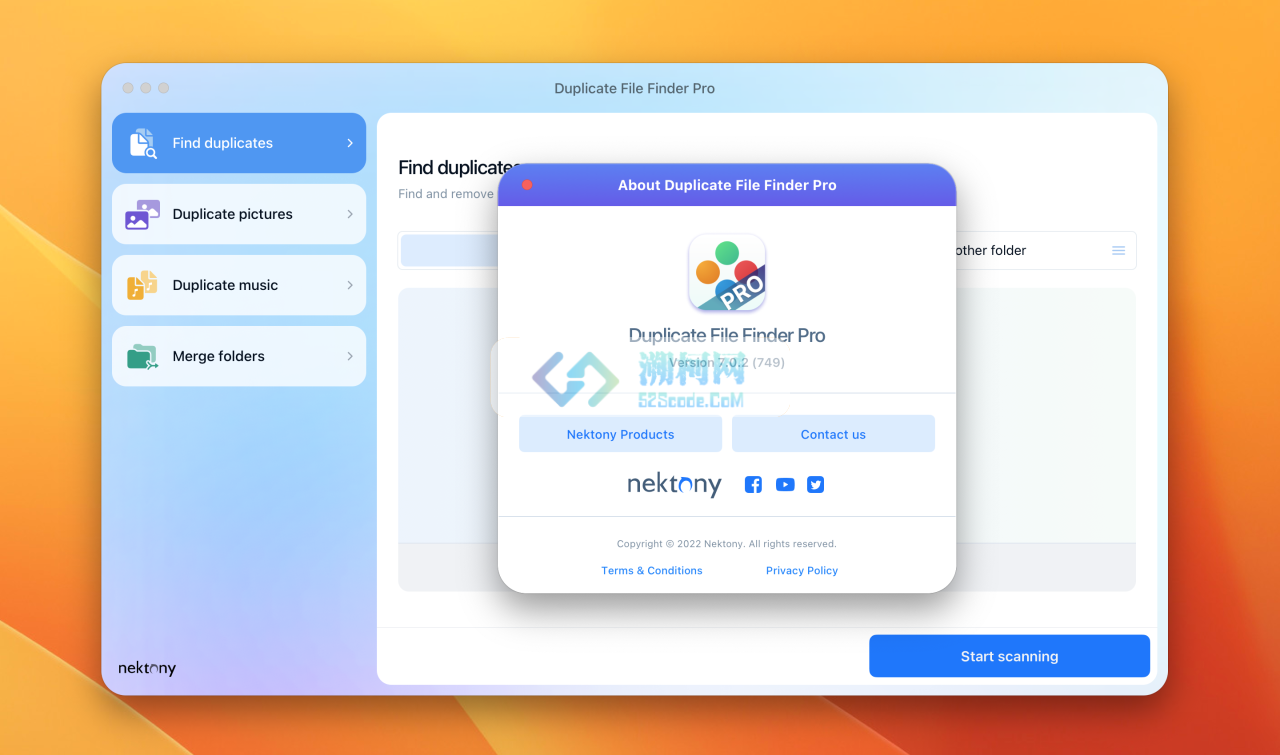Click the Find duplicates document search icon
This screenshot has width=1280, height=755.
[x=143, y=143]
